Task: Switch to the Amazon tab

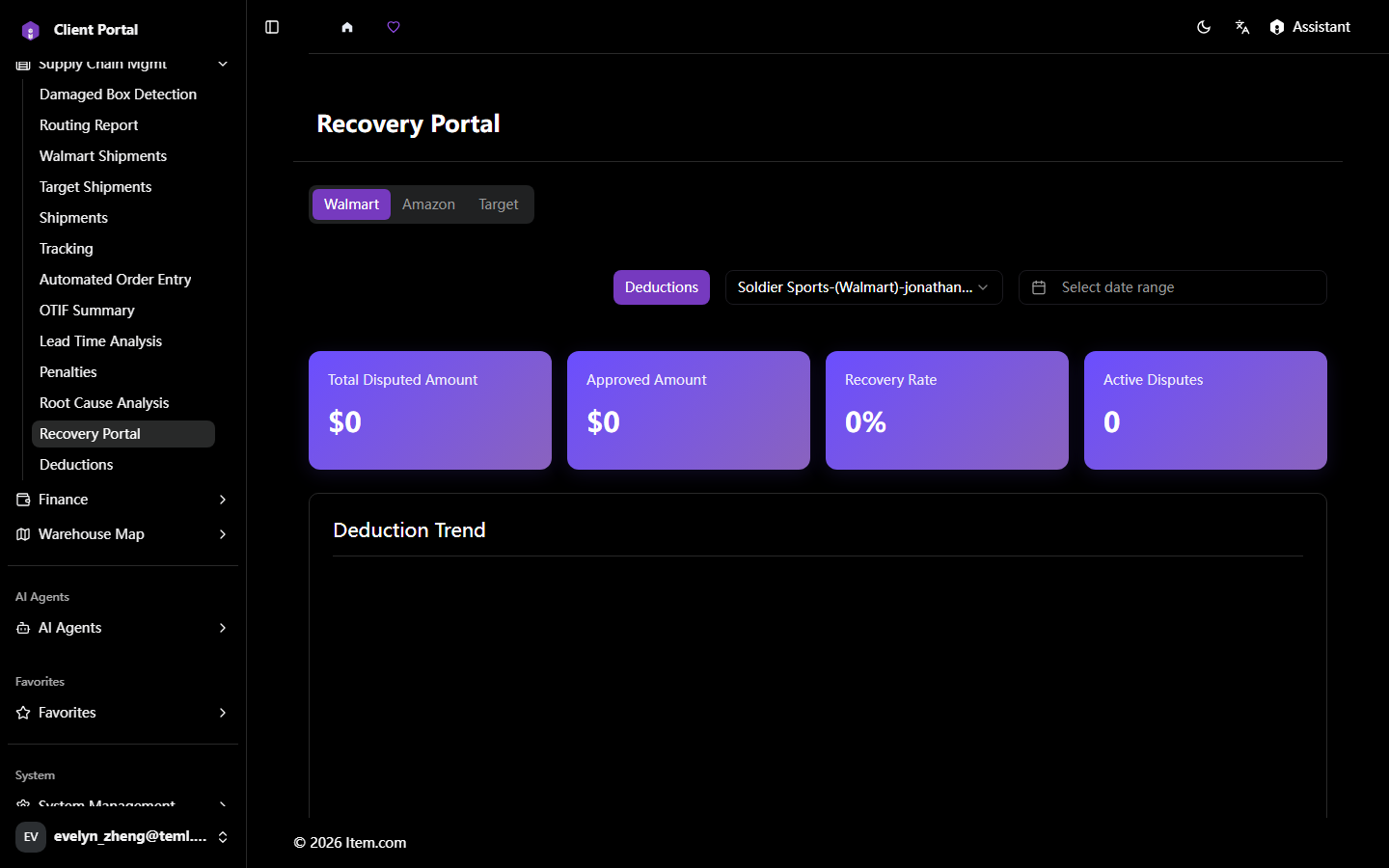Action: [428, 204]
